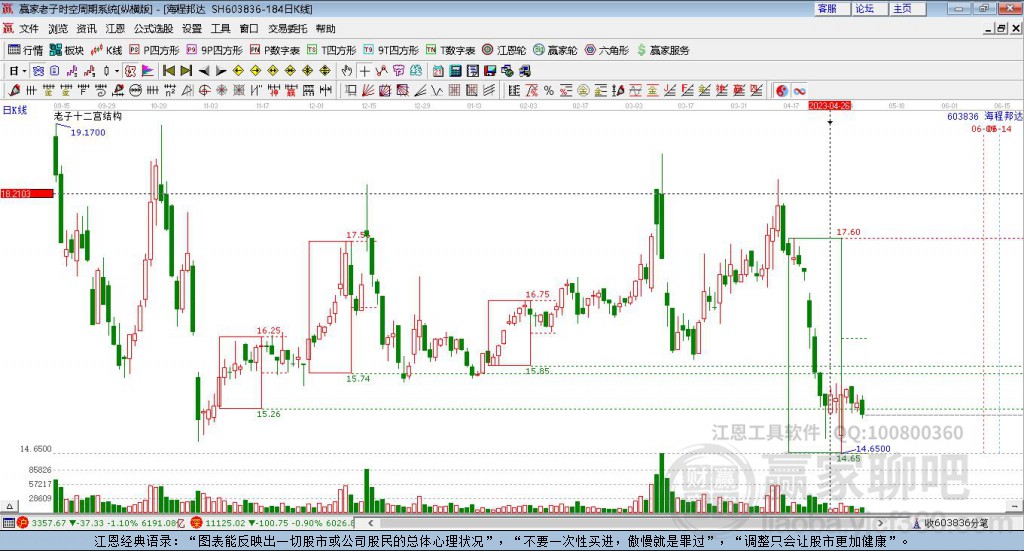
Task: Click the infinity loop icon
Action: [799, 91]
